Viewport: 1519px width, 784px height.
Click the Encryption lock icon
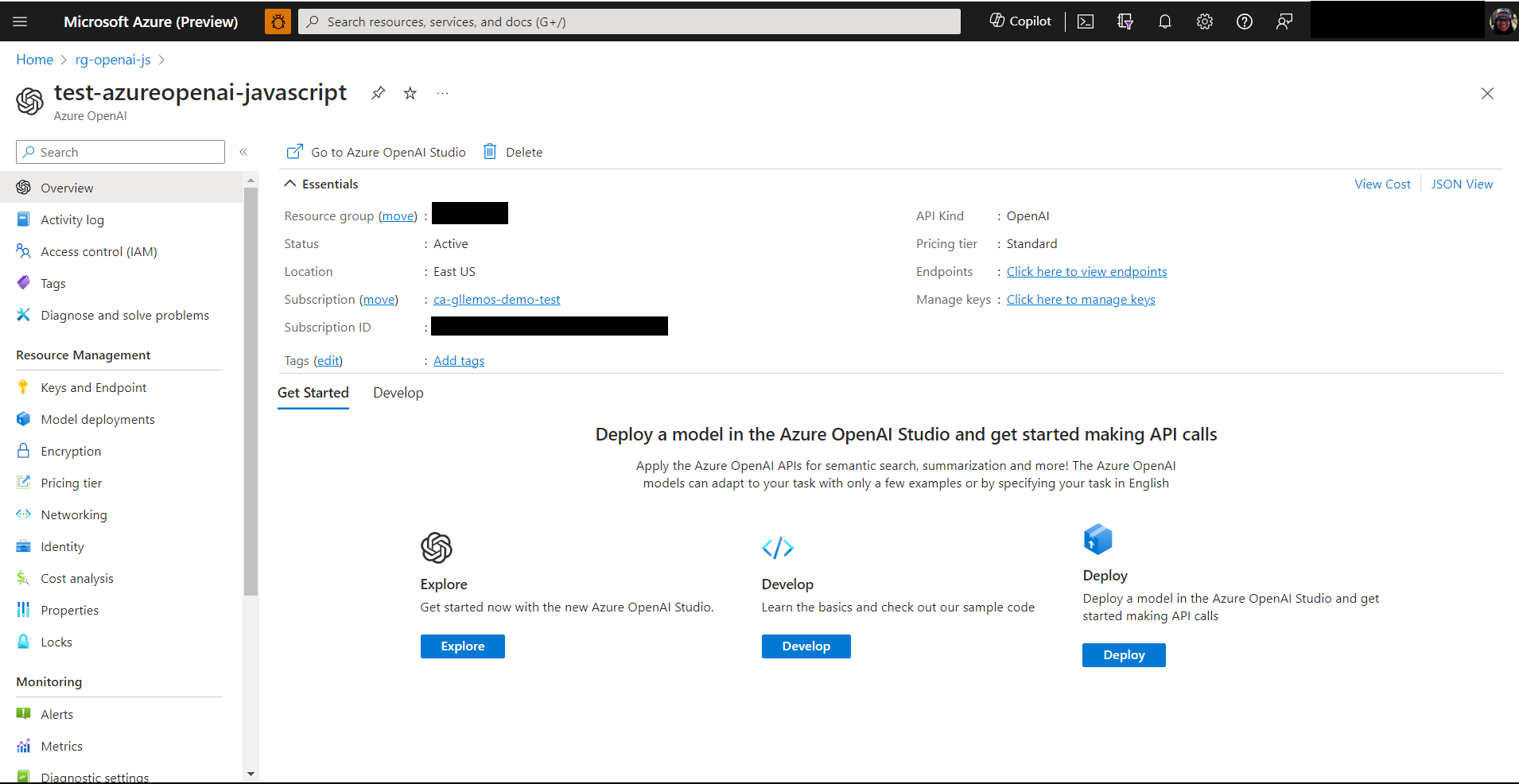coord(23,451)
